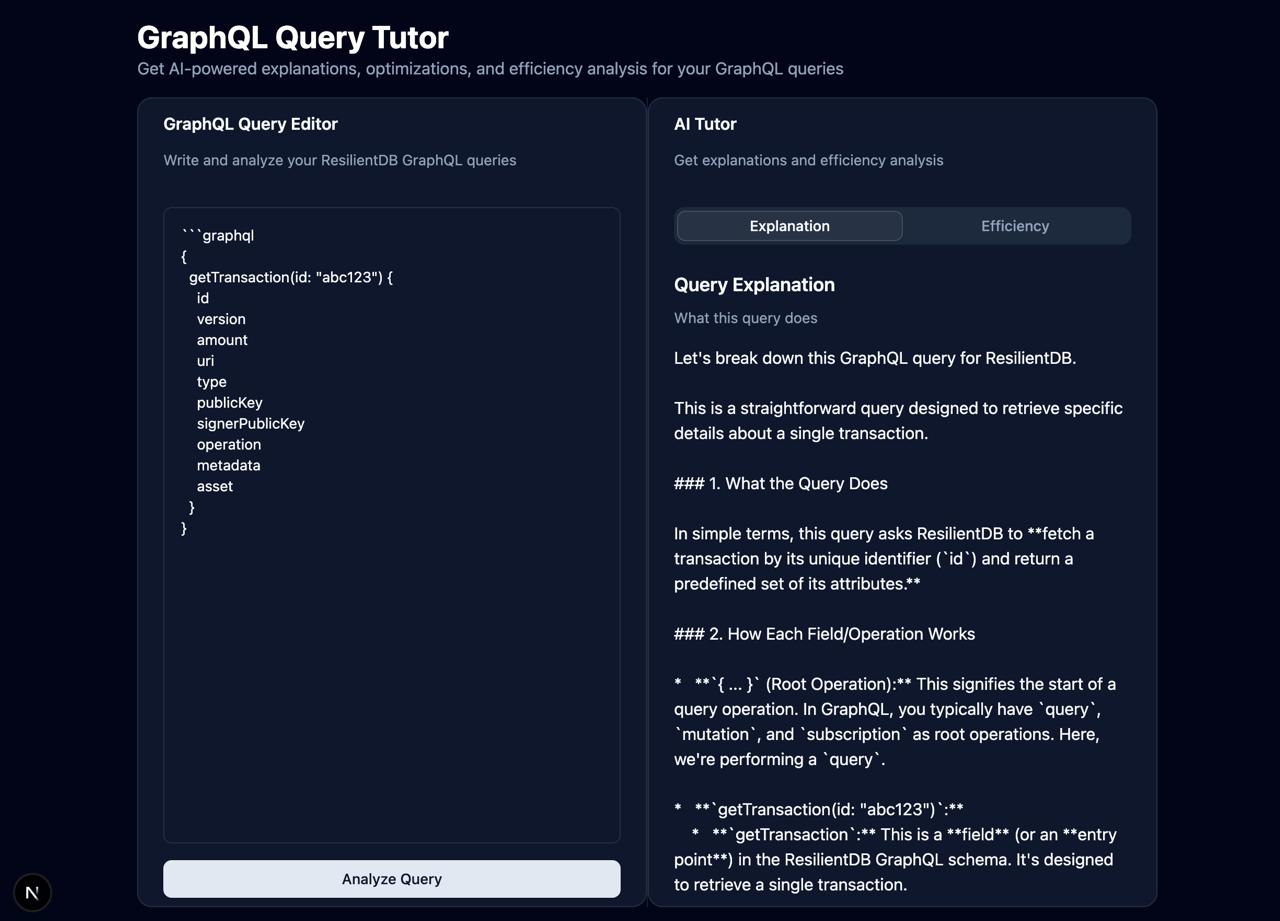Image resolution: width=1280 pixels, height=921 pixels.
Task: Click the version field in the editor
Action: pos(221,319)
